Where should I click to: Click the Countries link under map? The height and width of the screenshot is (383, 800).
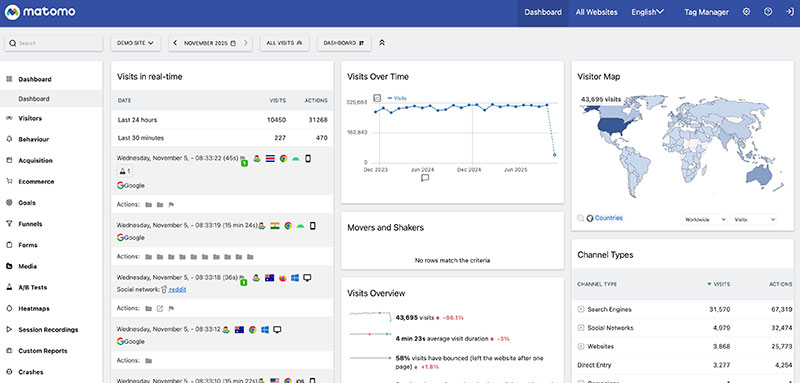tap(609, 218)
